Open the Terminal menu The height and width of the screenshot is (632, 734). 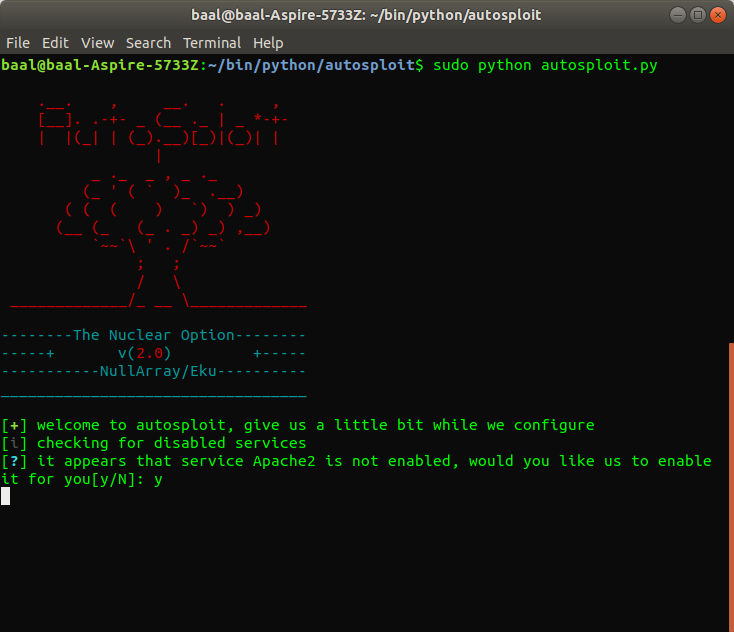212,43
